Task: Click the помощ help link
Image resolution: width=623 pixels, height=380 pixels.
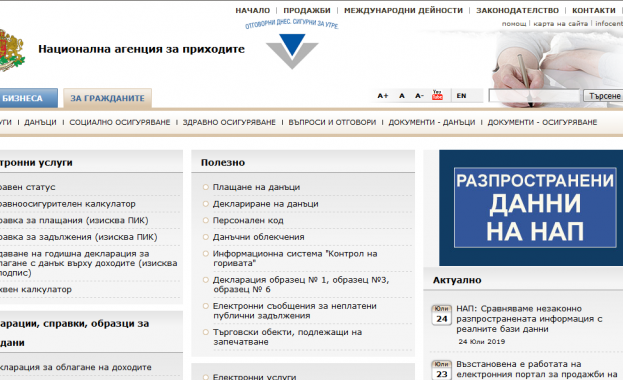Action: tap(514, 24)
